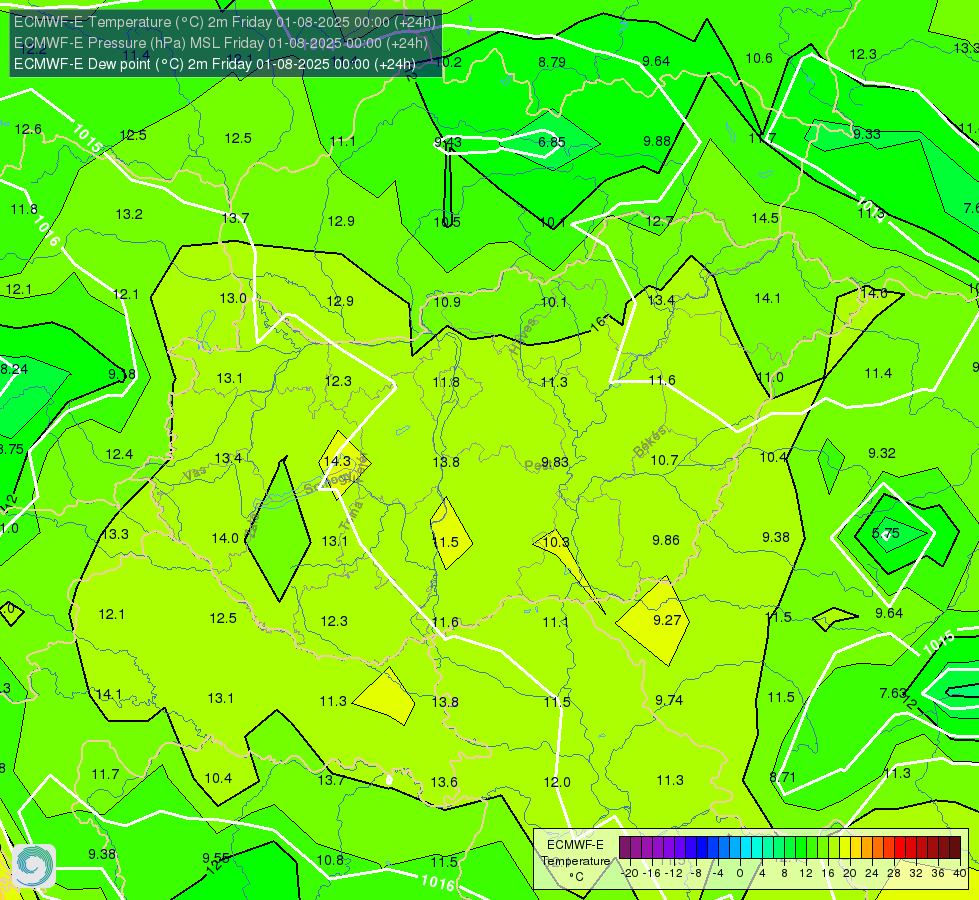Click the 11.0 dew point value
The image size is (979, 900).
tap(770, 377)
